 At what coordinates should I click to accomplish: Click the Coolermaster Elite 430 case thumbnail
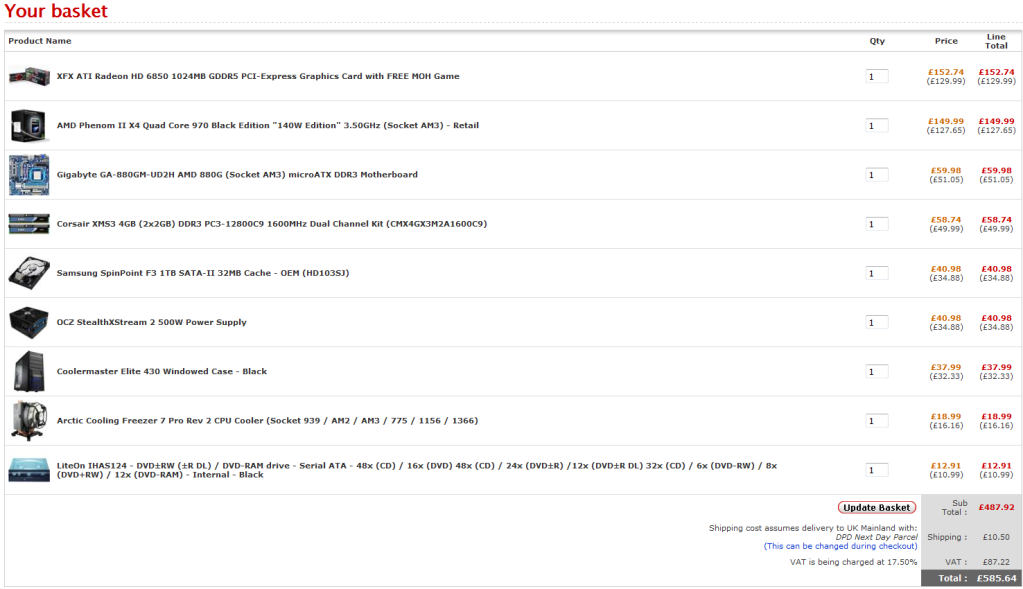point(29,371)
